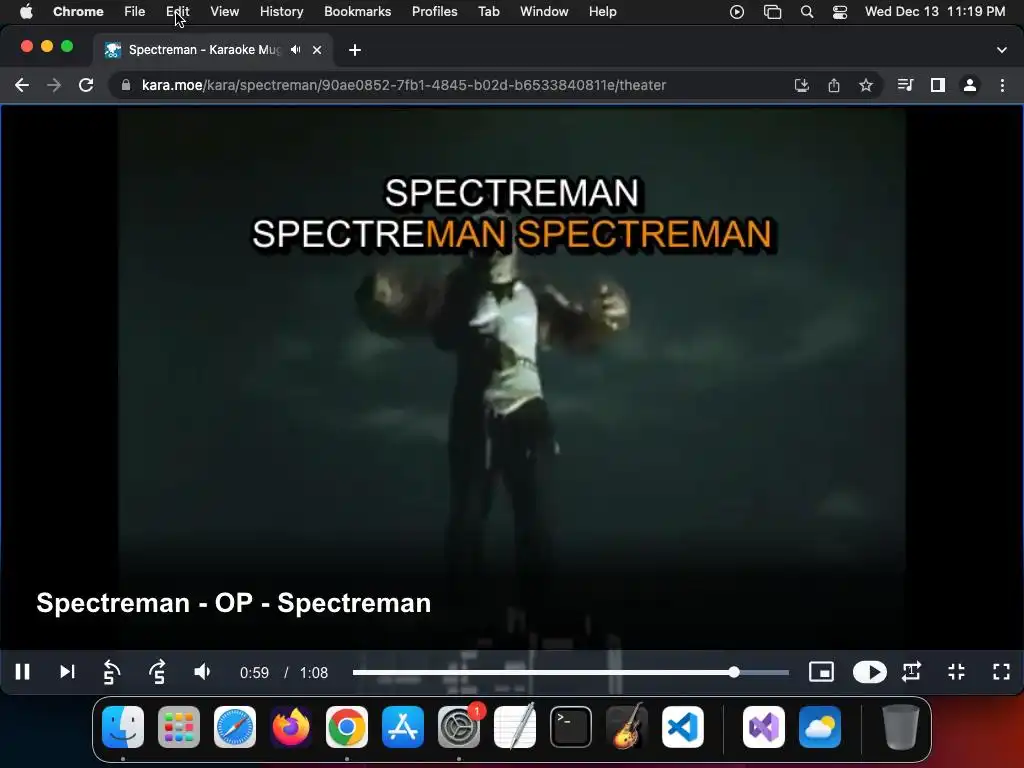Open the Edit menu
Image resolution: width=1024 pixels, height=768 pixels.
point(178,12)
